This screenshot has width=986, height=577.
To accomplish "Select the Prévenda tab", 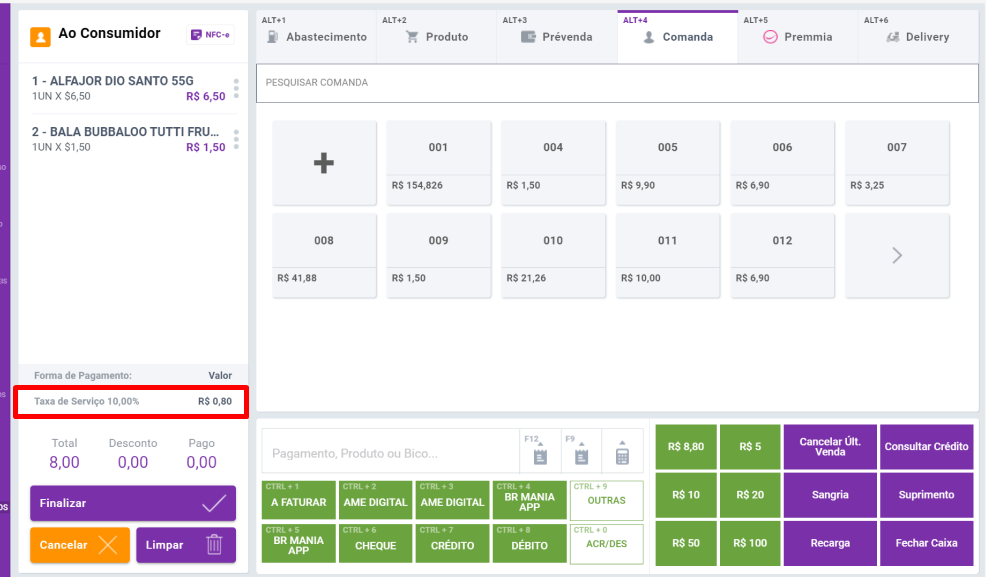I will coord(557,37).
